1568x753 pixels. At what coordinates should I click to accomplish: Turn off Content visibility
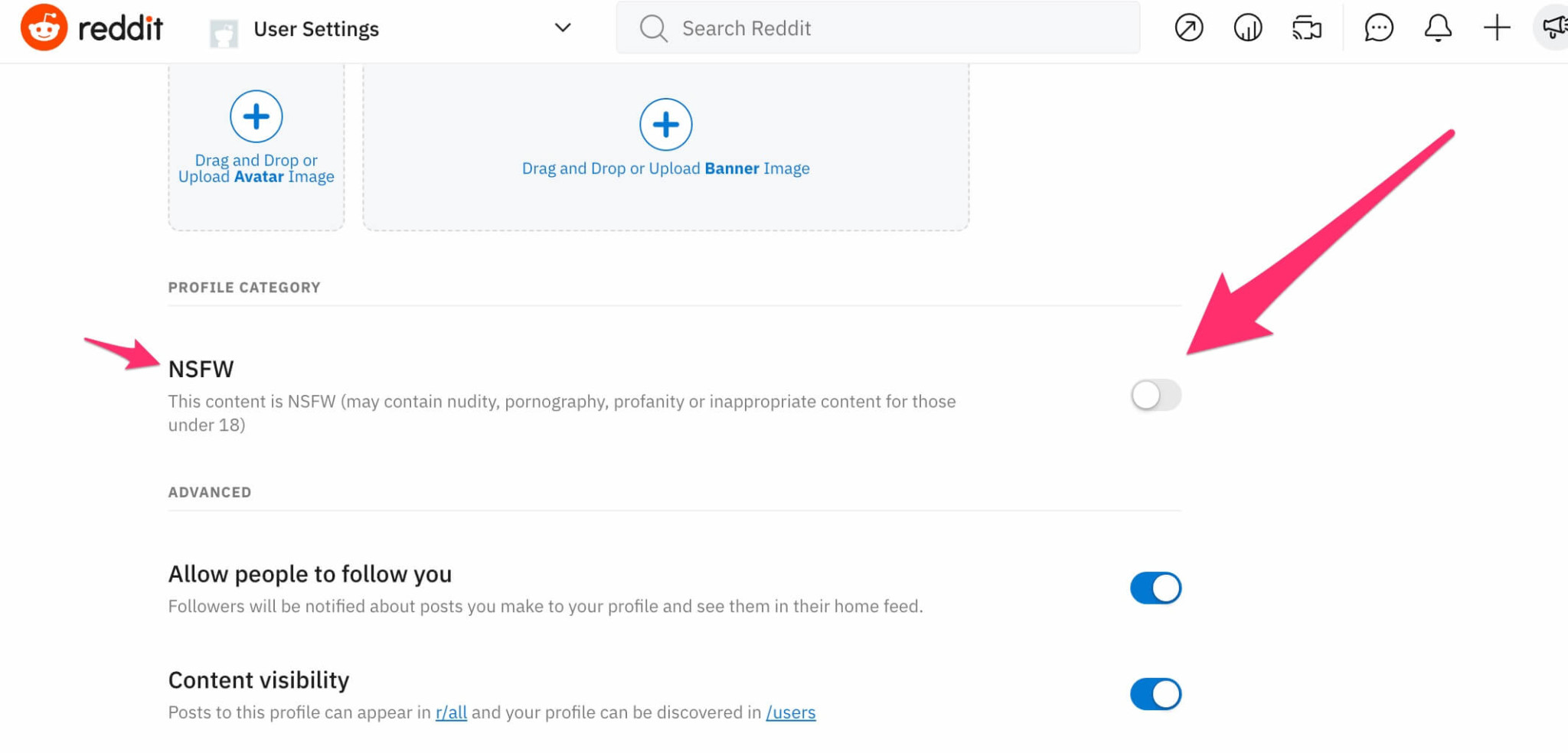(x=1155, y=693)
